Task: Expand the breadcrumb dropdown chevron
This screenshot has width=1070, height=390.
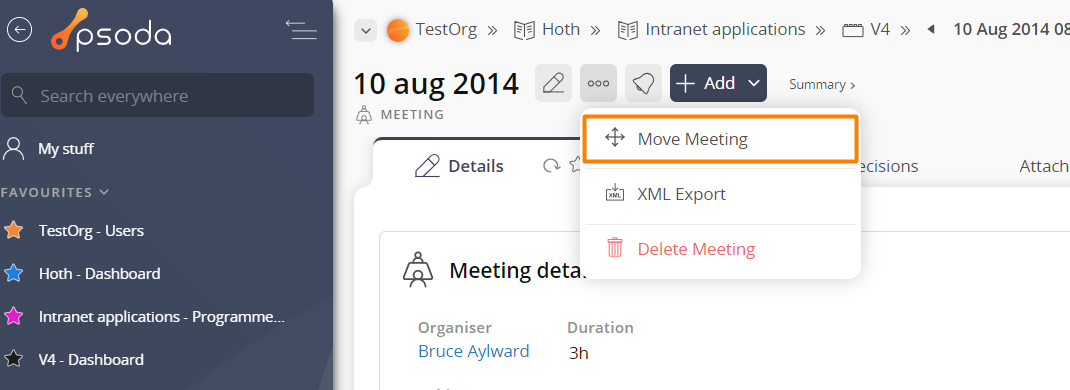Action: [366, 30]
